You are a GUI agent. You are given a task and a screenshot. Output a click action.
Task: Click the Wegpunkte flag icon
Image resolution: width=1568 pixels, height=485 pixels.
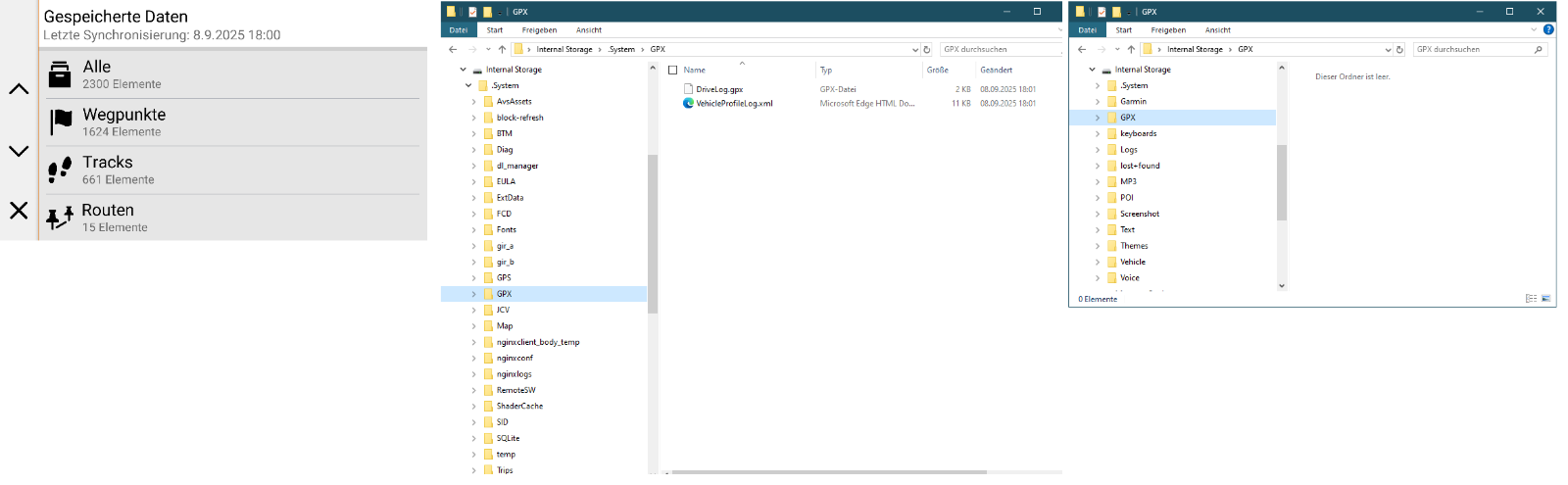pos(61,121)
